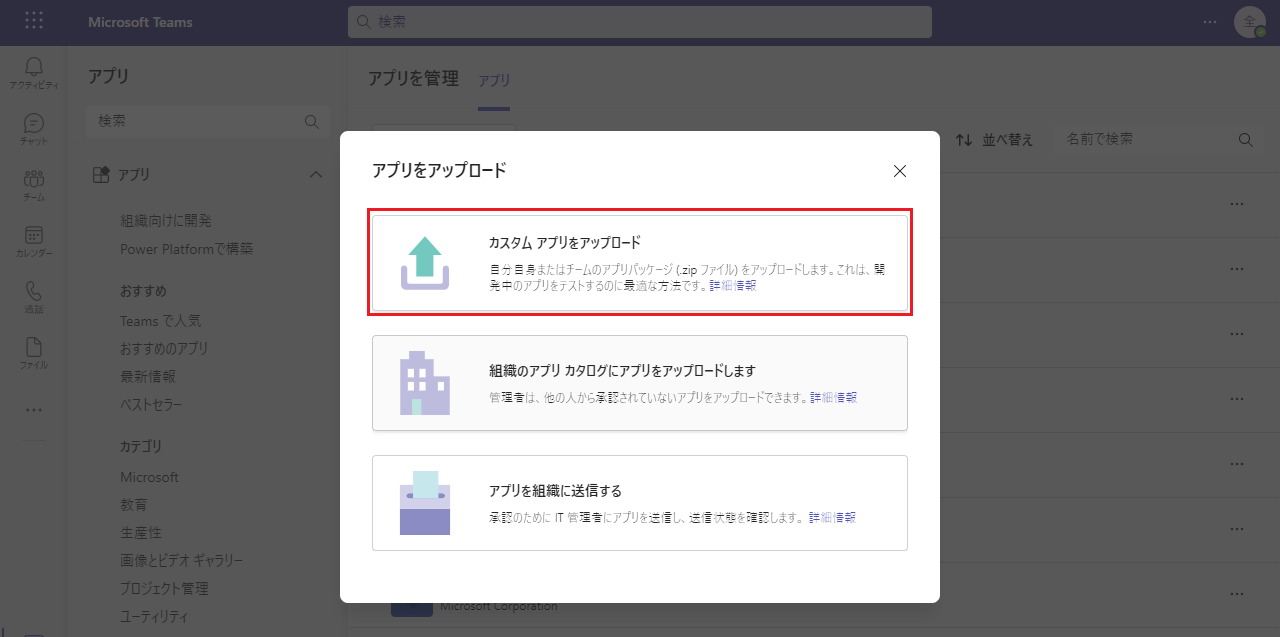Select the 生産性 category
The height and width of the screenshot is (637, 1280).
coord(141,533)
